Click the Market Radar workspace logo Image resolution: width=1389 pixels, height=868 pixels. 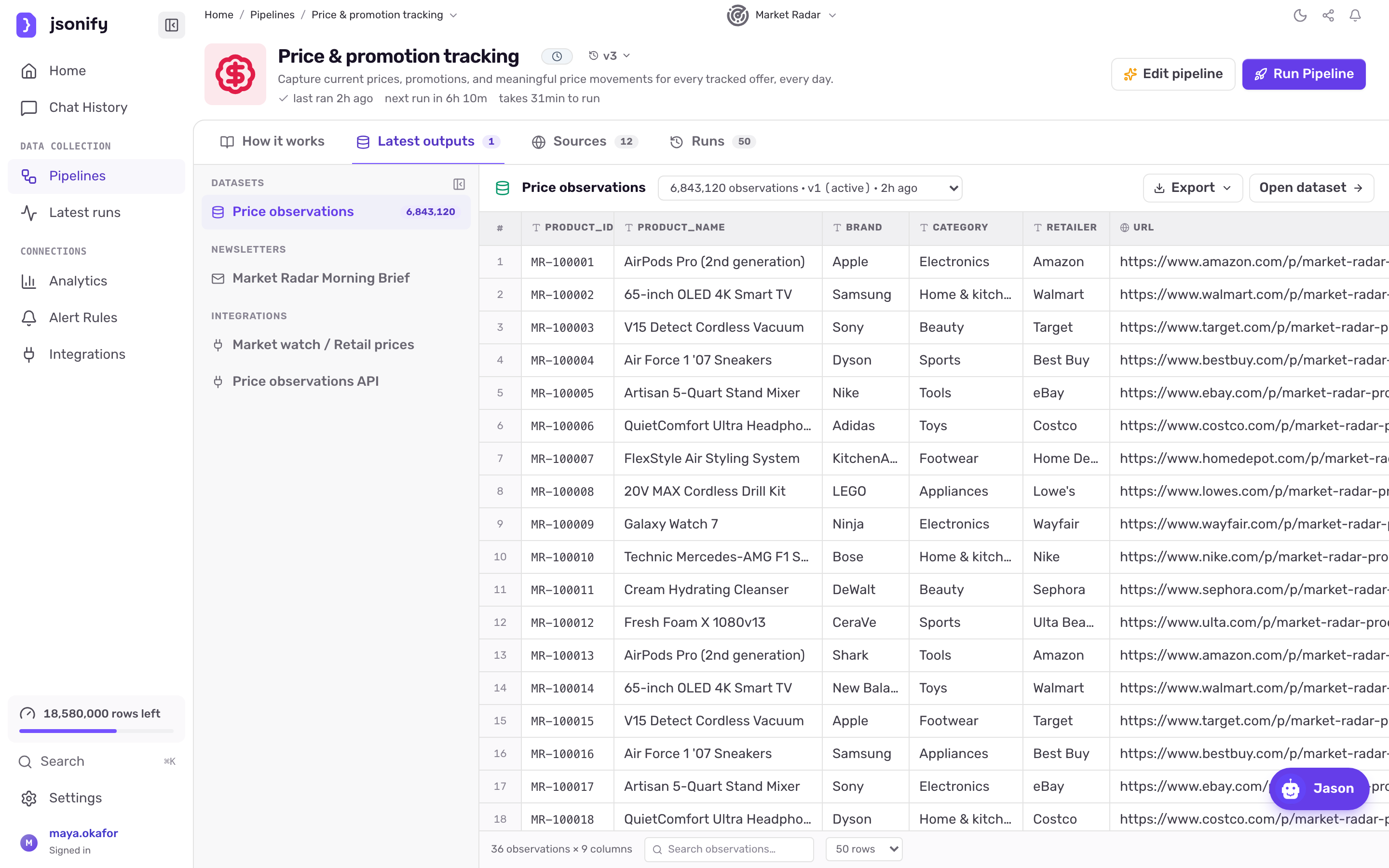[x=737, y=15]
